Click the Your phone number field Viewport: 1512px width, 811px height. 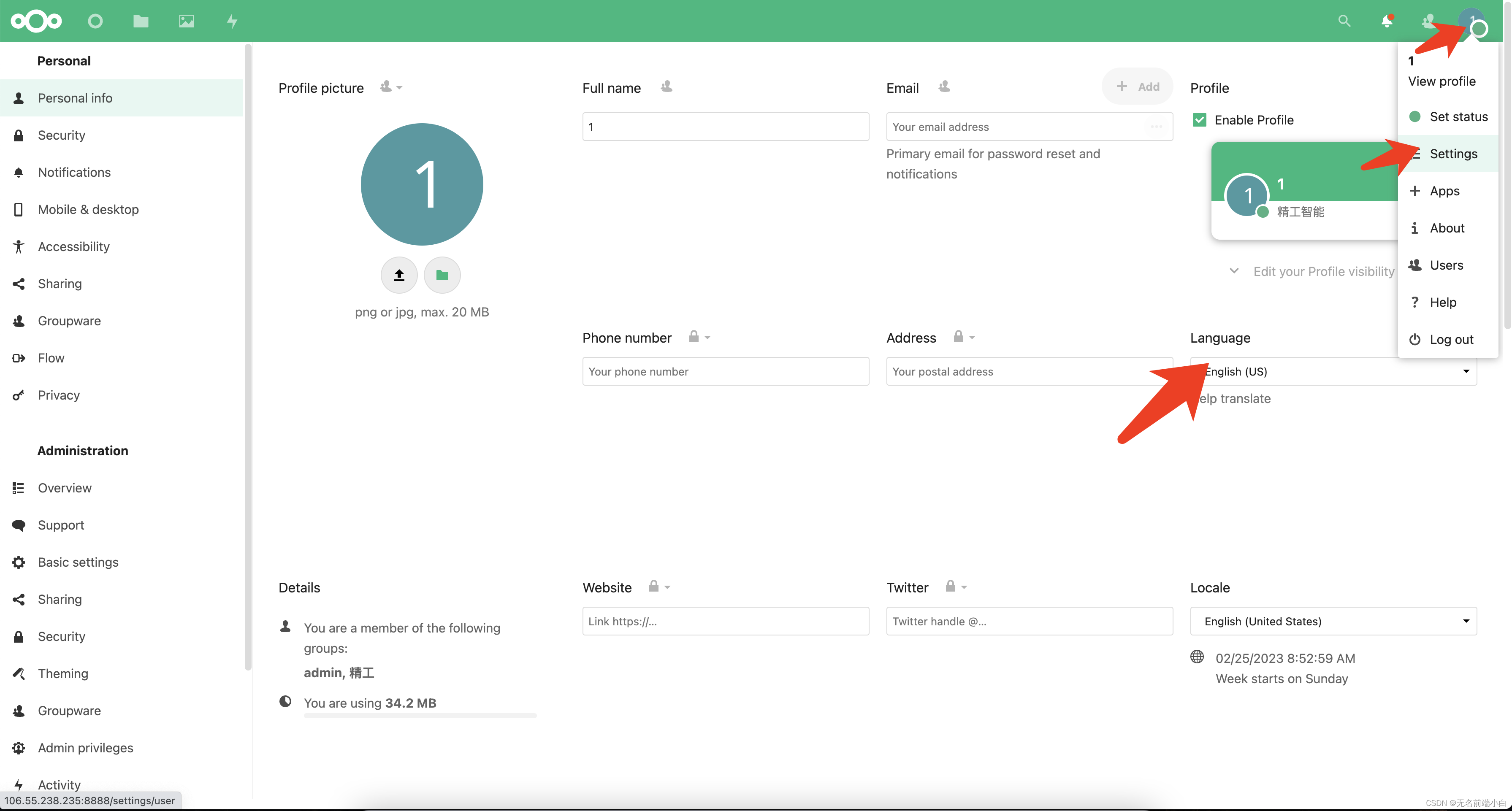pos(725,371)
